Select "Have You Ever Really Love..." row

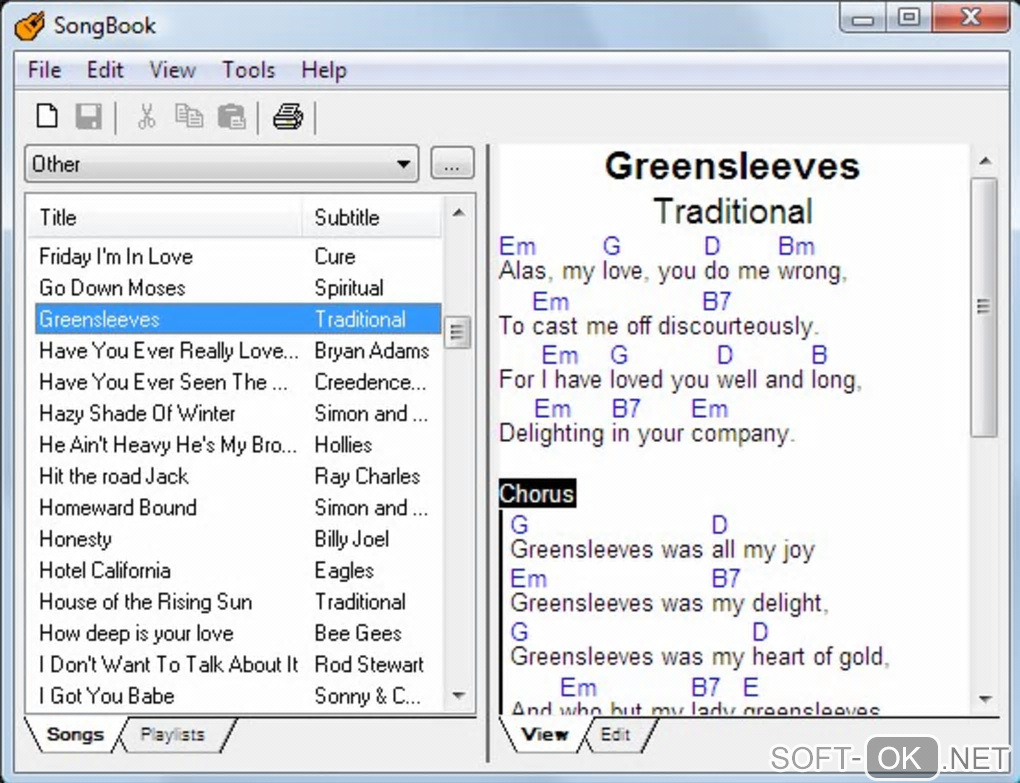[238, 351]
